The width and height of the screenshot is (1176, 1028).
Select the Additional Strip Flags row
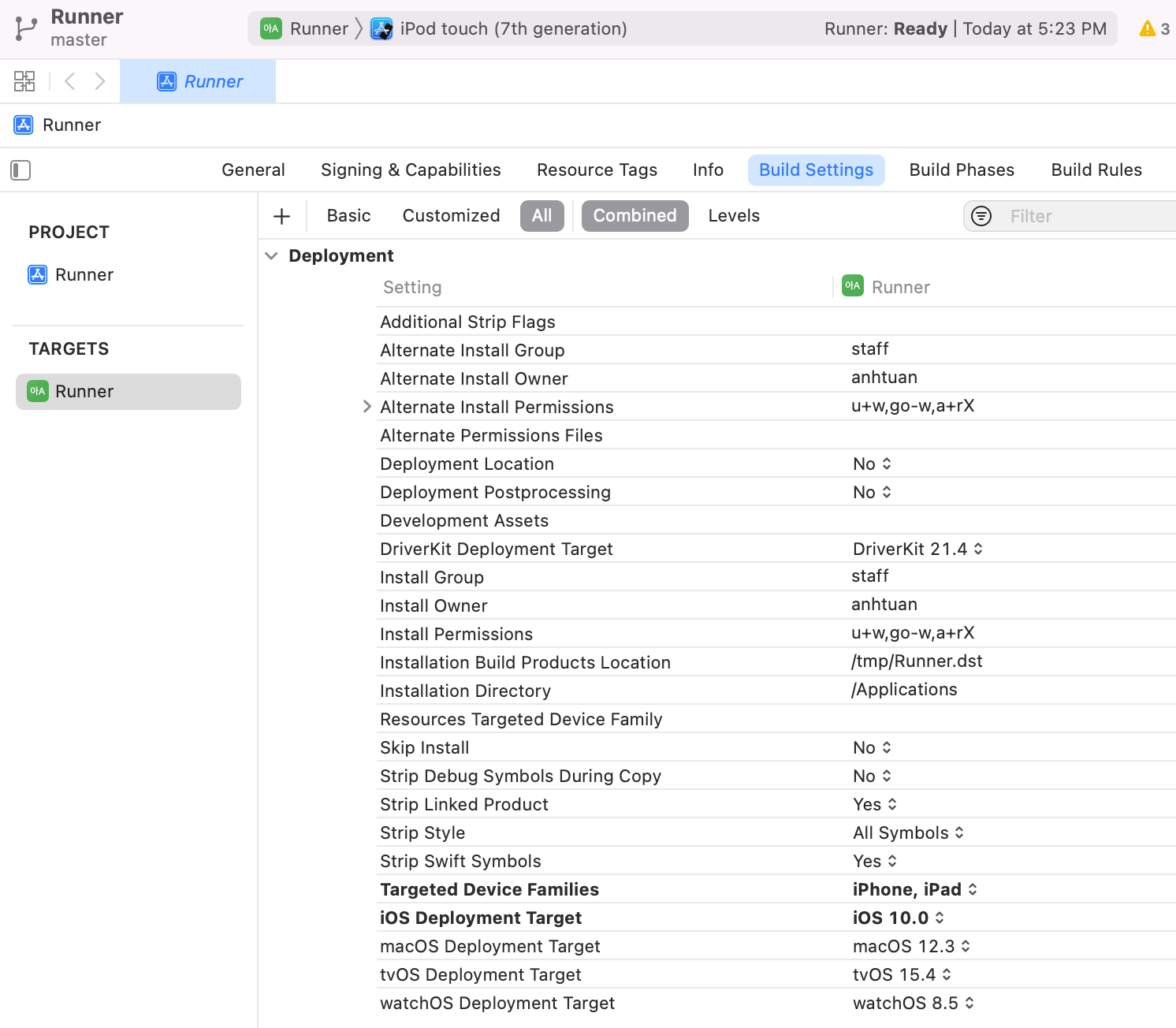tap(776, 322)
